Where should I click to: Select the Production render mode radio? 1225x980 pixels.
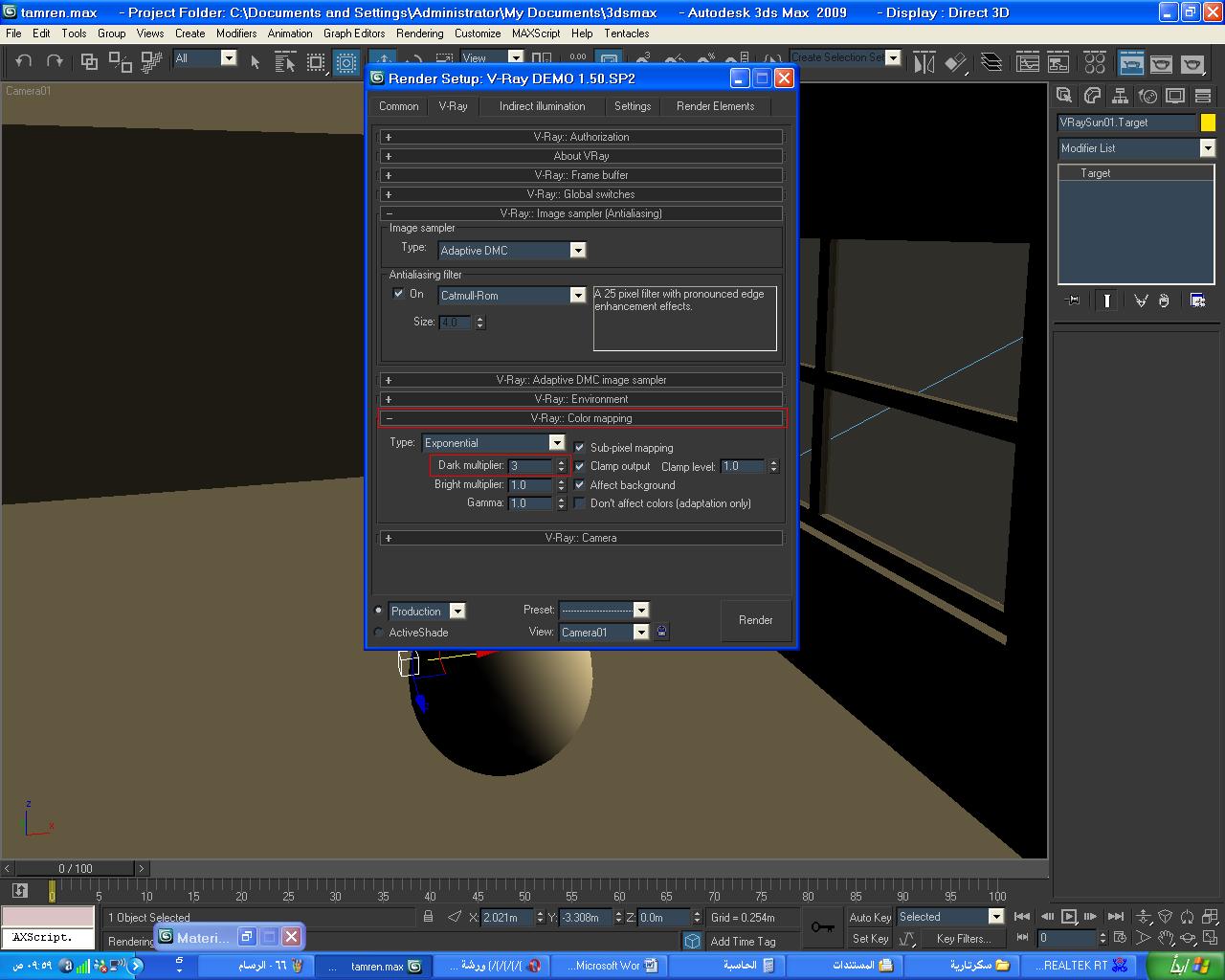coord(379,611)
